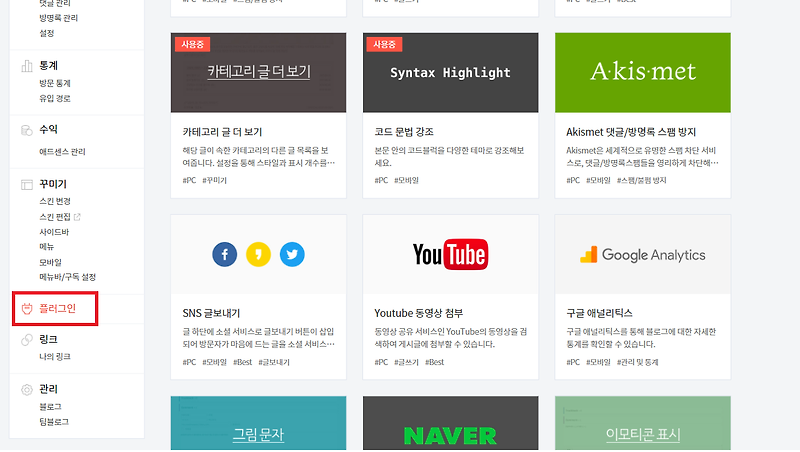Open 방명록 관리 menu item
Image resolution: width=800 pixels, height=452 pixels.
pos(59,18)
